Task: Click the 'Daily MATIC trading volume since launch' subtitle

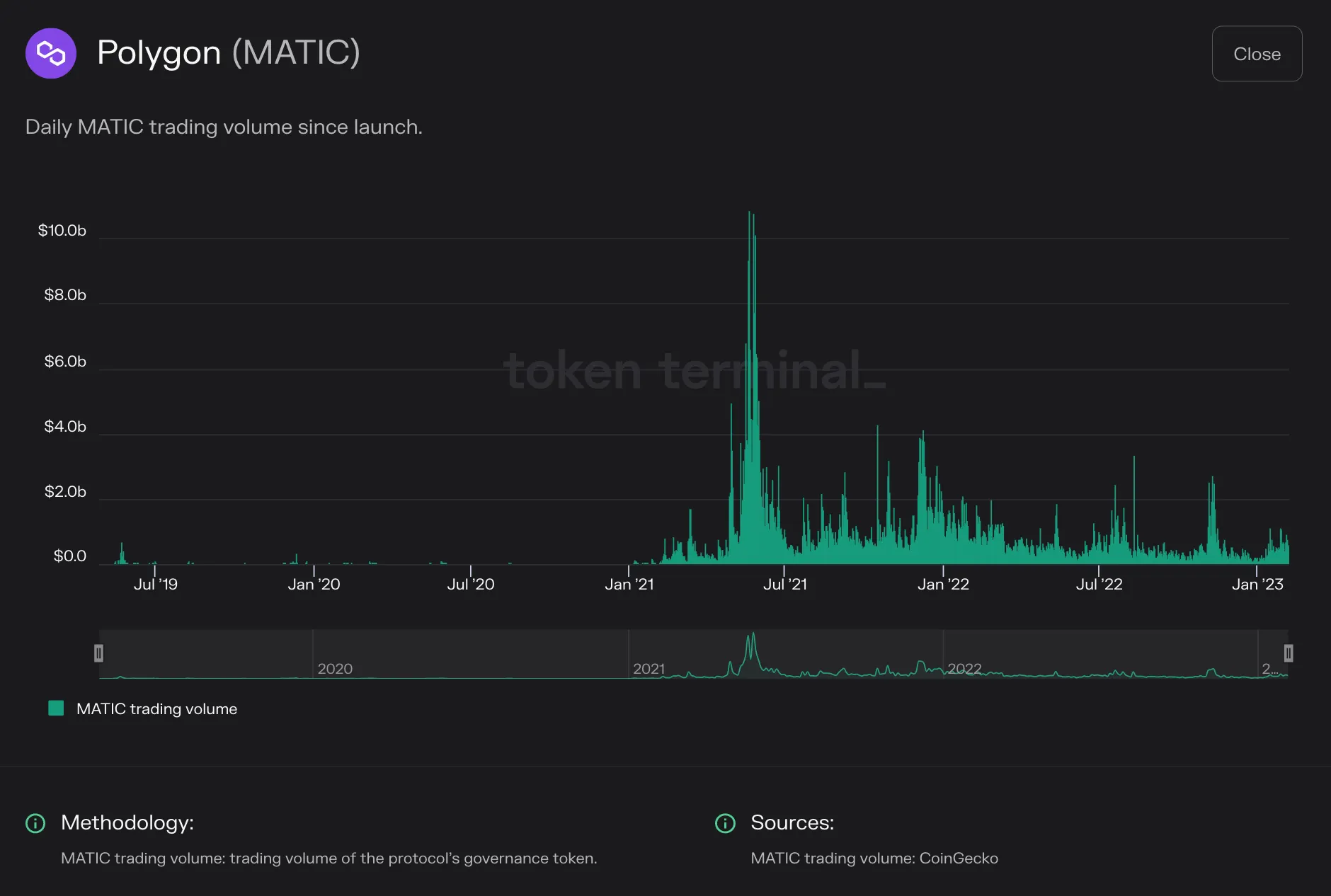Action: point(224,127)
